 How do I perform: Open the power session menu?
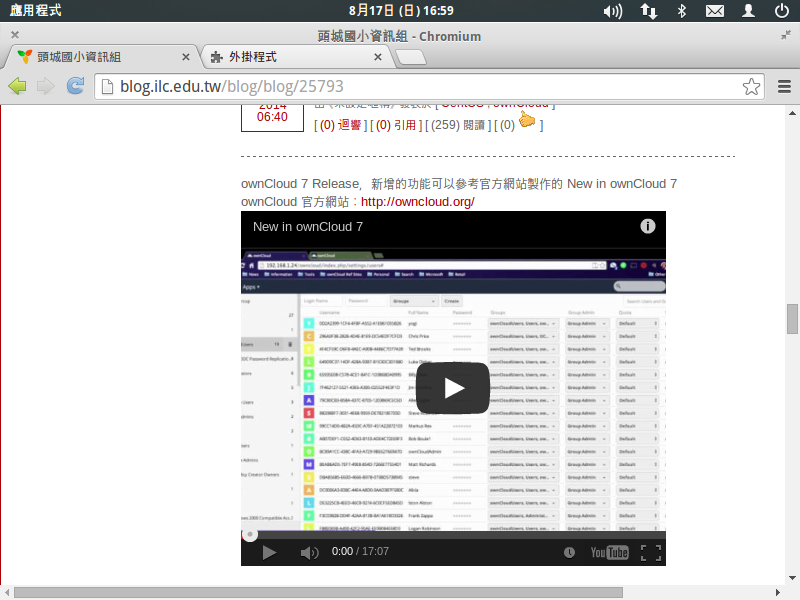point(782,11)
